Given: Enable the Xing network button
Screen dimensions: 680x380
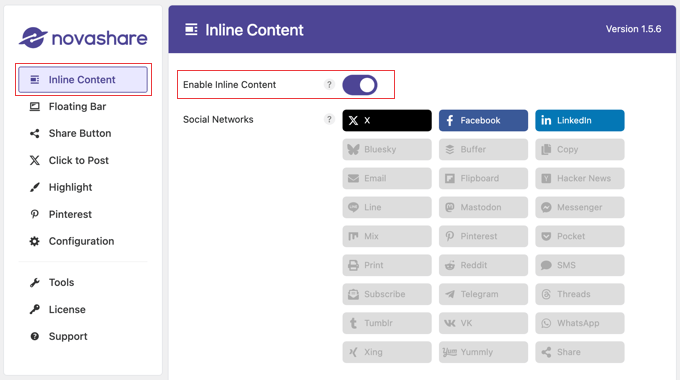Looking at the screenshot, I should [387, 352].
